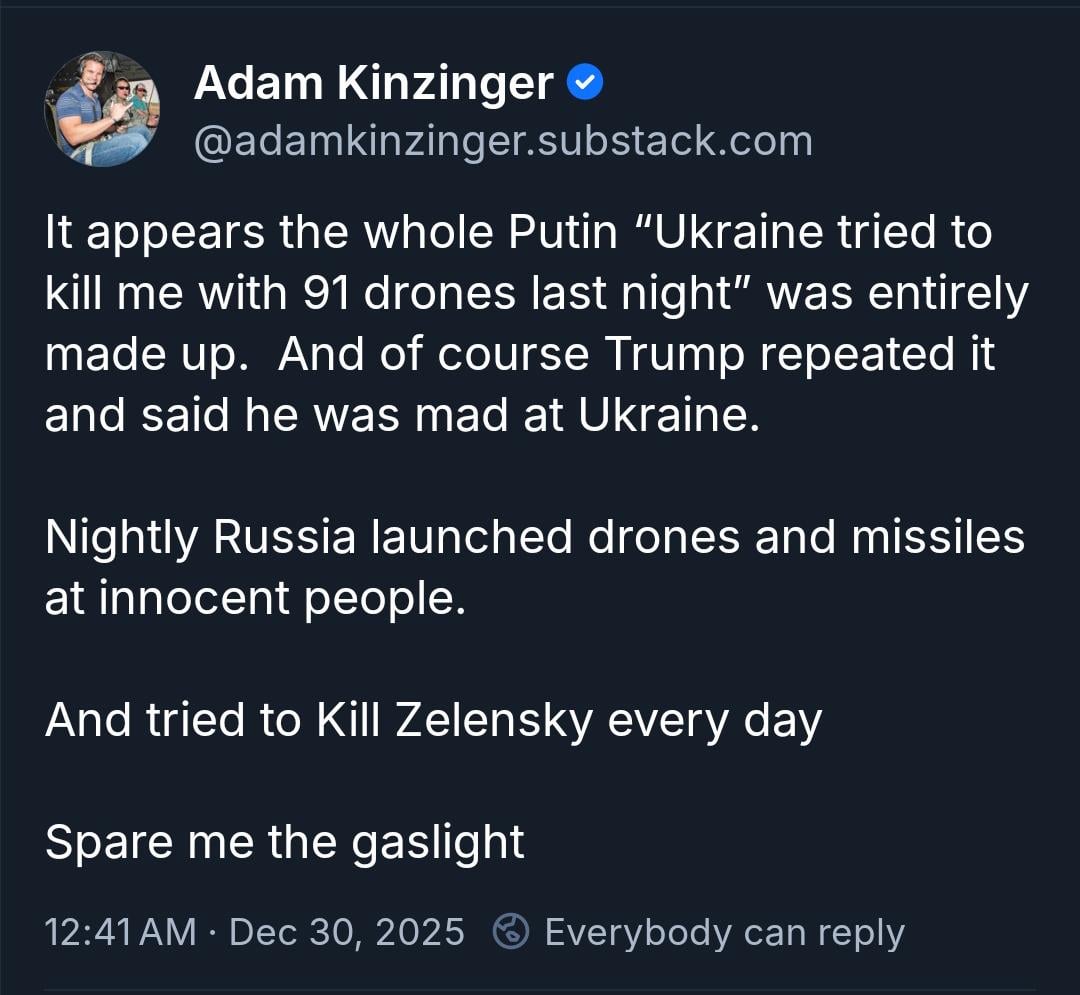Click the words "every day" in the post

[x=714, y=720]
